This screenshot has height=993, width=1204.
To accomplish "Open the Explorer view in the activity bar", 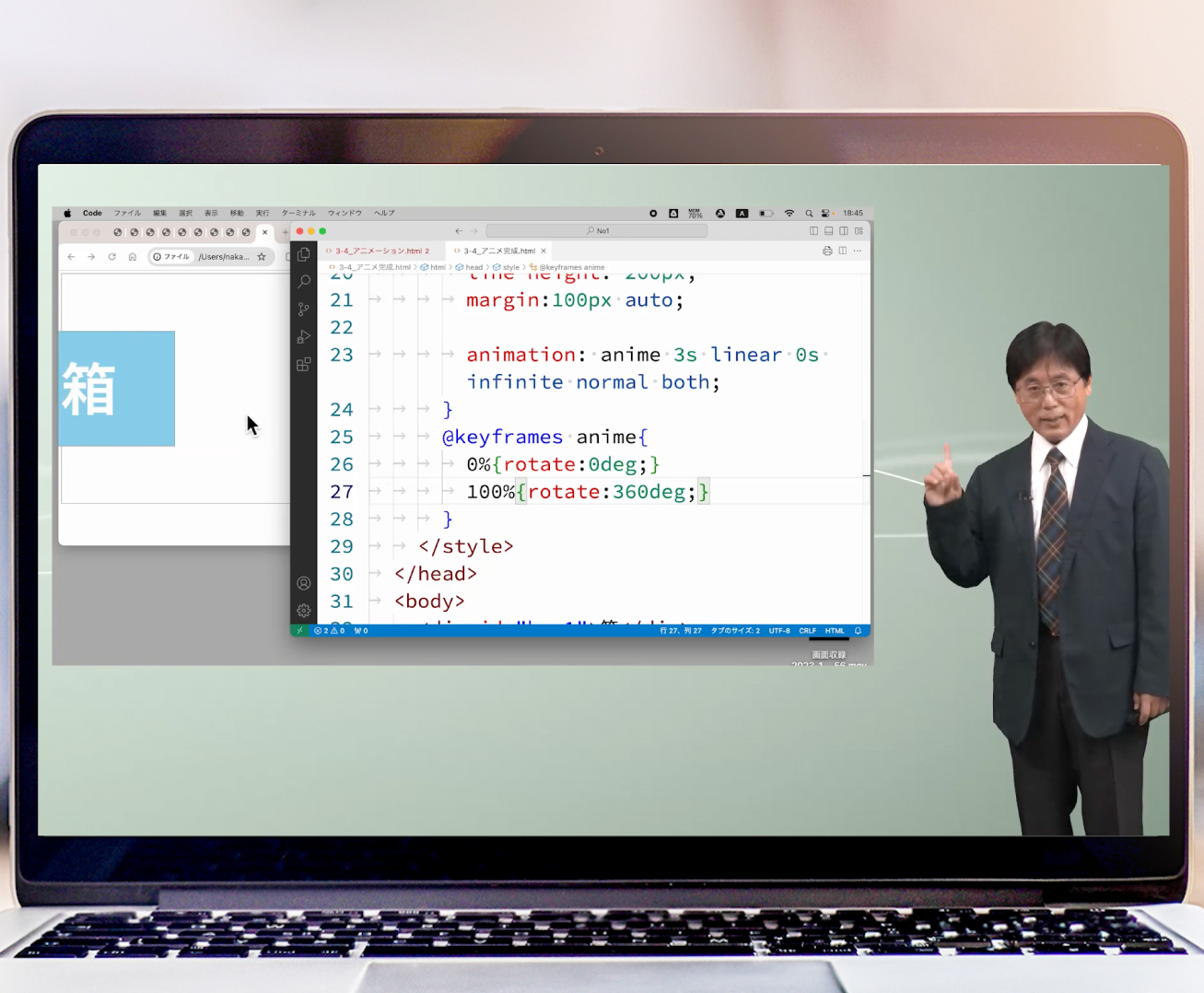I will tap(304, 255).
